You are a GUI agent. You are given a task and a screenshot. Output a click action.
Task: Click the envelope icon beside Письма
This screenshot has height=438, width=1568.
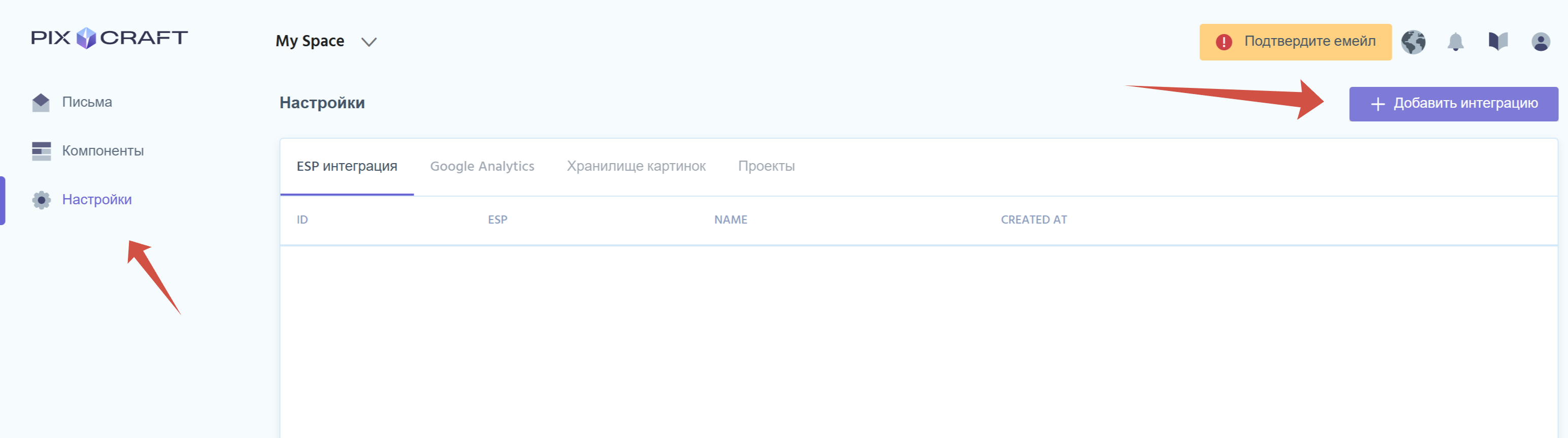(41, 102)
